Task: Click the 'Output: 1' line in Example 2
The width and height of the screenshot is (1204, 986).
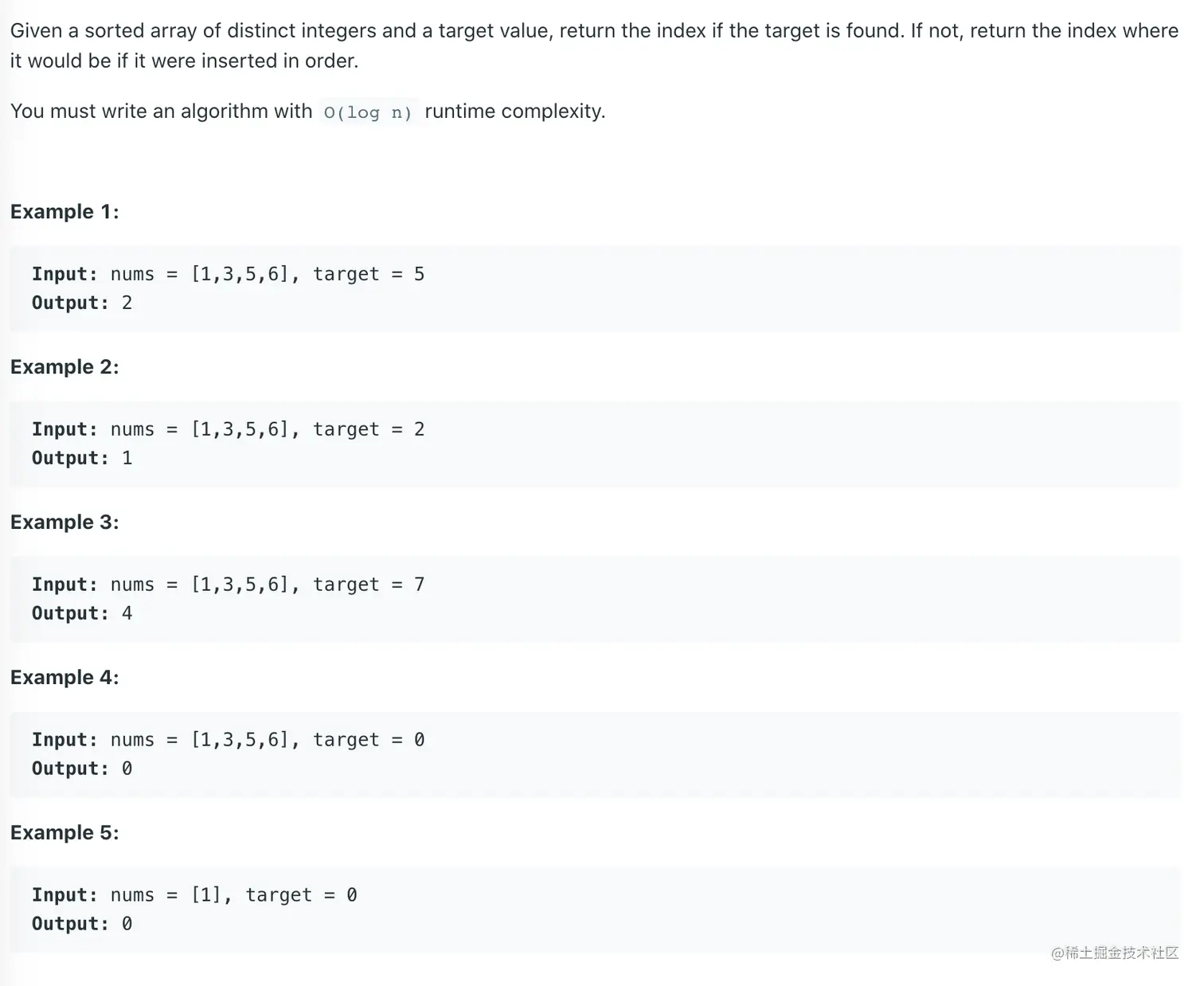Action: tap(82, 458)
